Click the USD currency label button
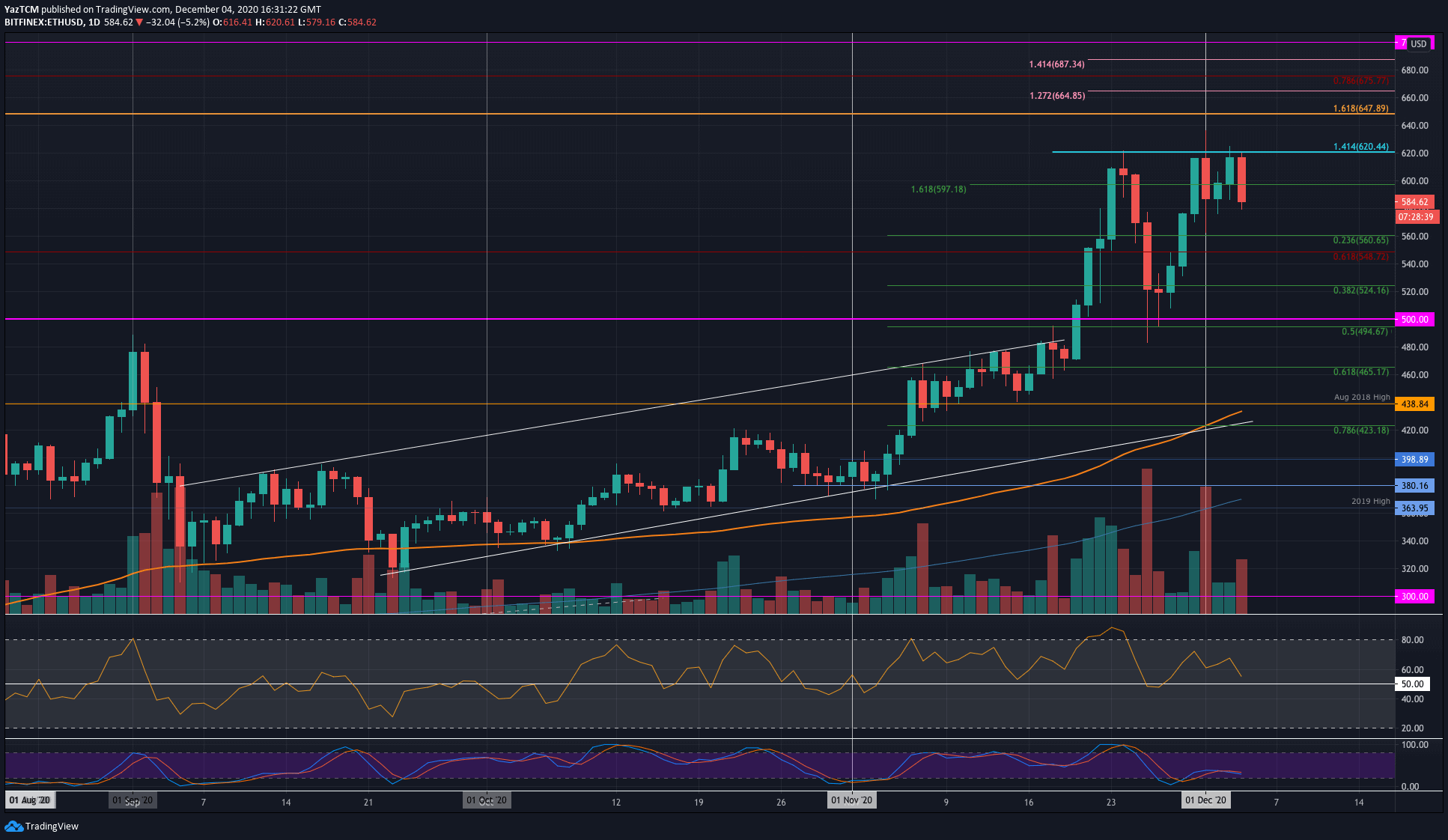This screenshot has height=840, width=1448. tap(1418, 43)
